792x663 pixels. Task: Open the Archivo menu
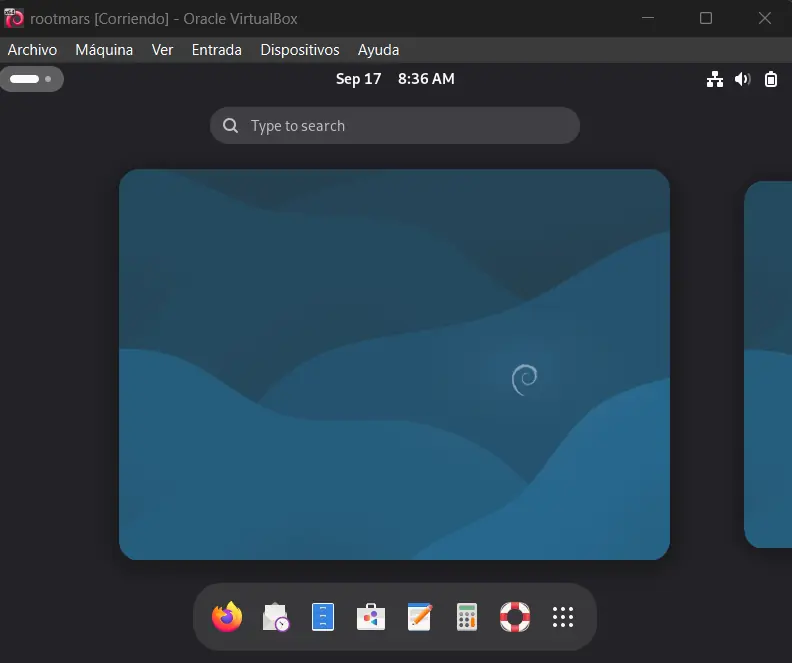[32, 50]
